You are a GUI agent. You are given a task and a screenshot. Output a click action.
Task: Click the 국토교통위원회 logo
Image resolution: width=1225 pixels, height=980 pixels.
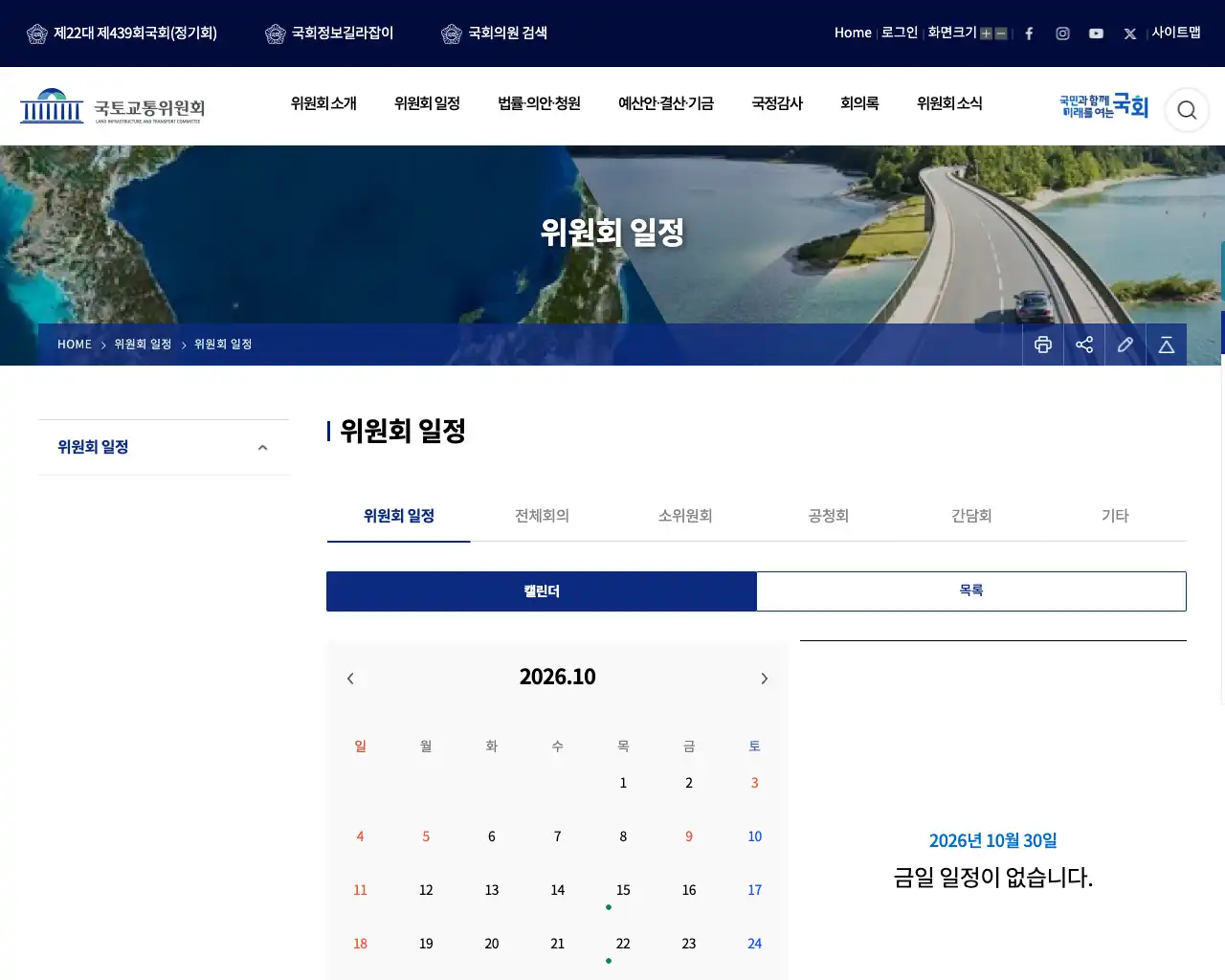click(112, 106)
